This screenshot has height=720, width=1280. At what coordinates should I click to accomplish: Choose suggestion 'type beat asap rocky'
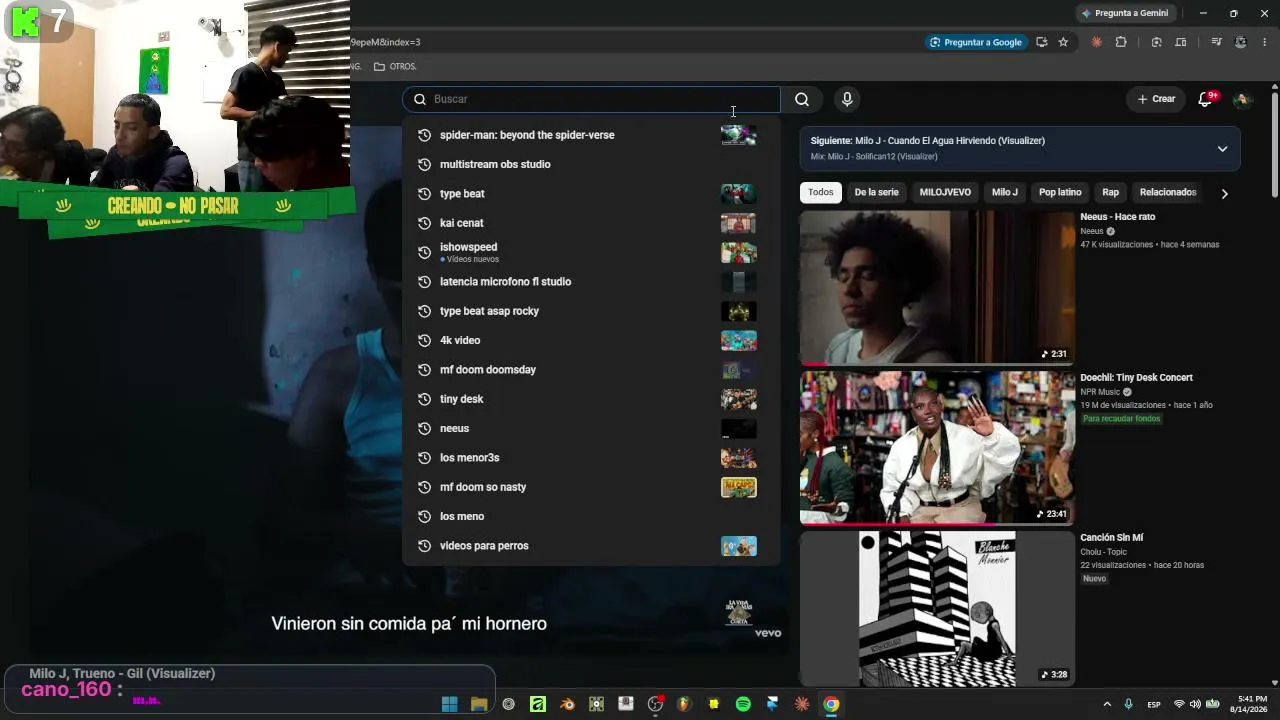(x=591, y=311)
